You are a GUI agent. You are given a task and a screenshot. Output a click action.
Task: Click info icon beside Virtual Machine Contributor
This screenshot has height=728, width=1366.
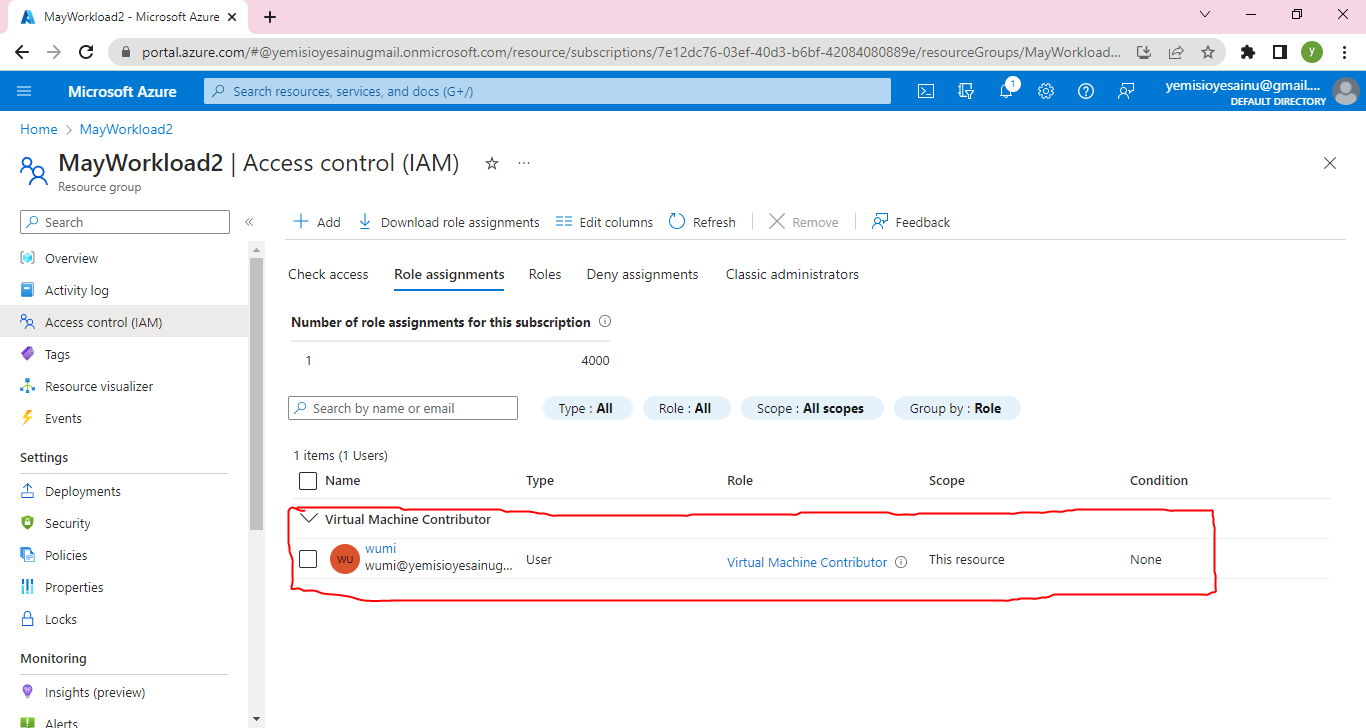[901, 562]
